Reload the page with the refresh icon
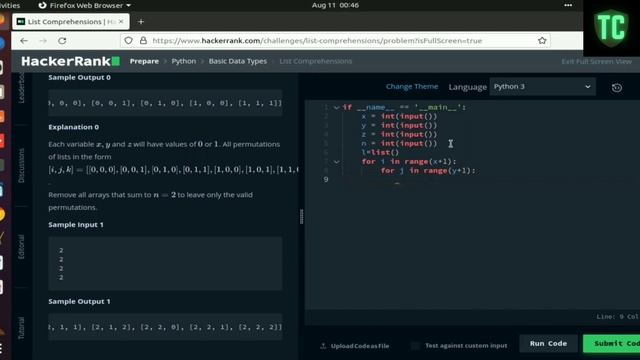Viewport: 640px width, 360px height. (62, 41)
